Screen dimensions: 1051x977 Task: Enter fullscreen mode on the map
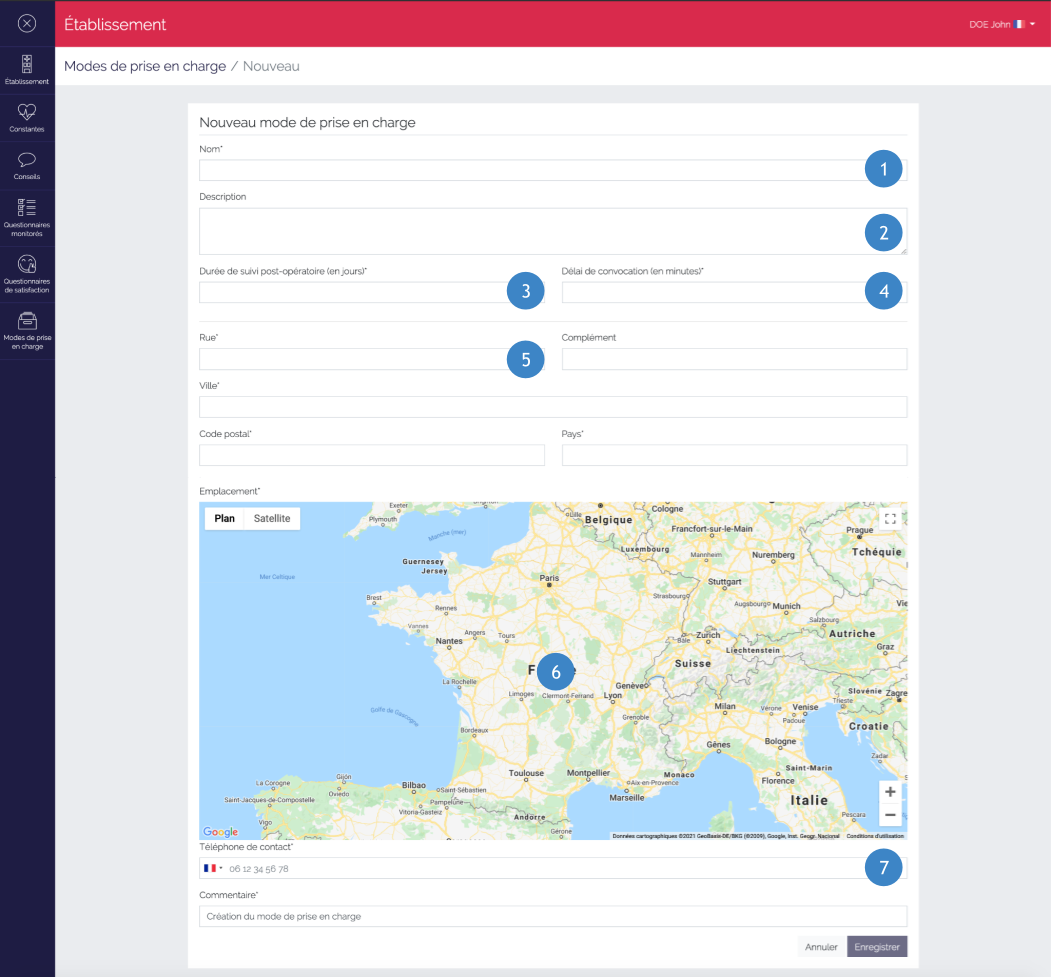[889, 518]
